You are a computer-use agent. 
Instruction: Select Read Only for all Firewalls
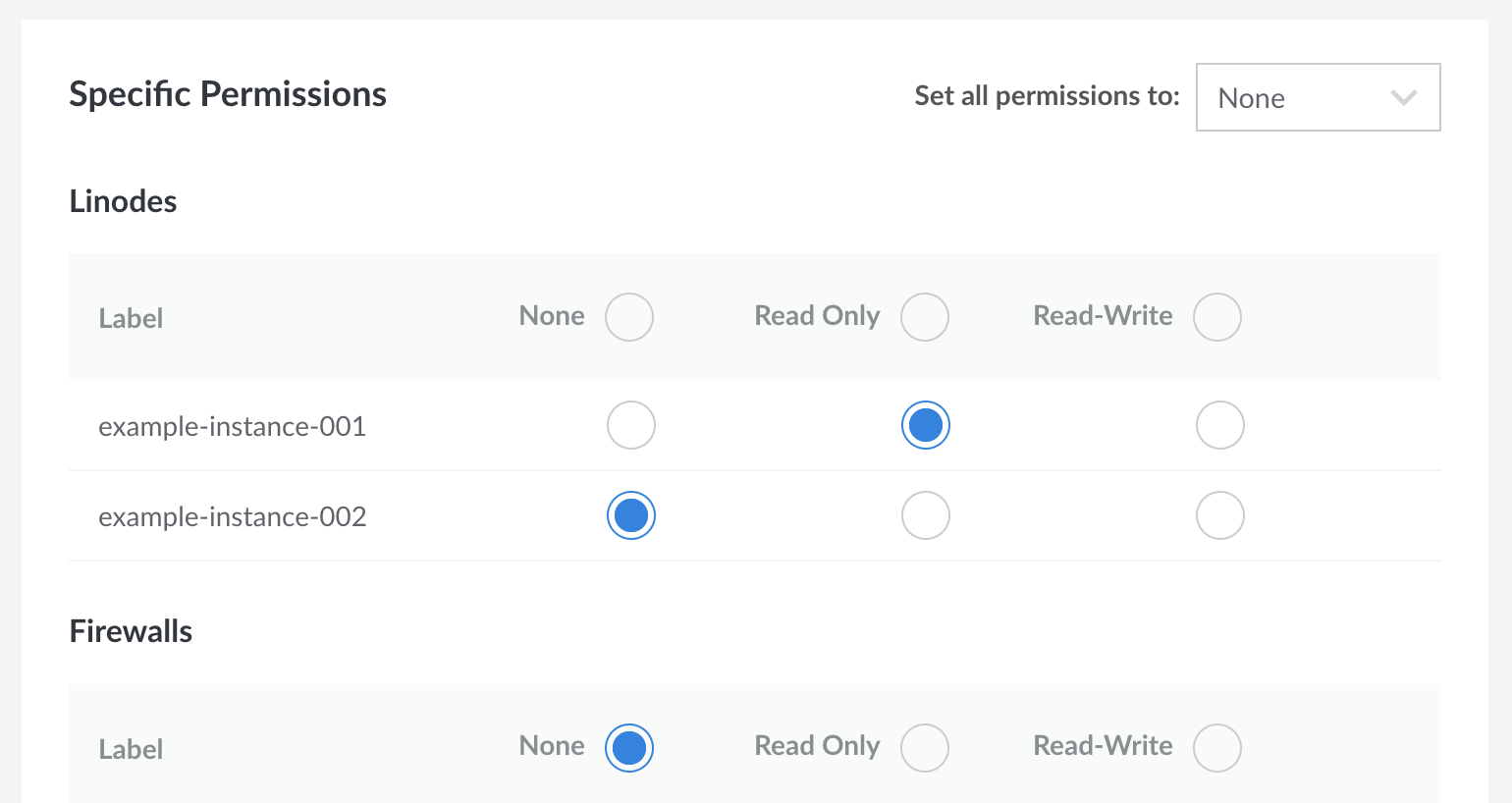point(924,747)
